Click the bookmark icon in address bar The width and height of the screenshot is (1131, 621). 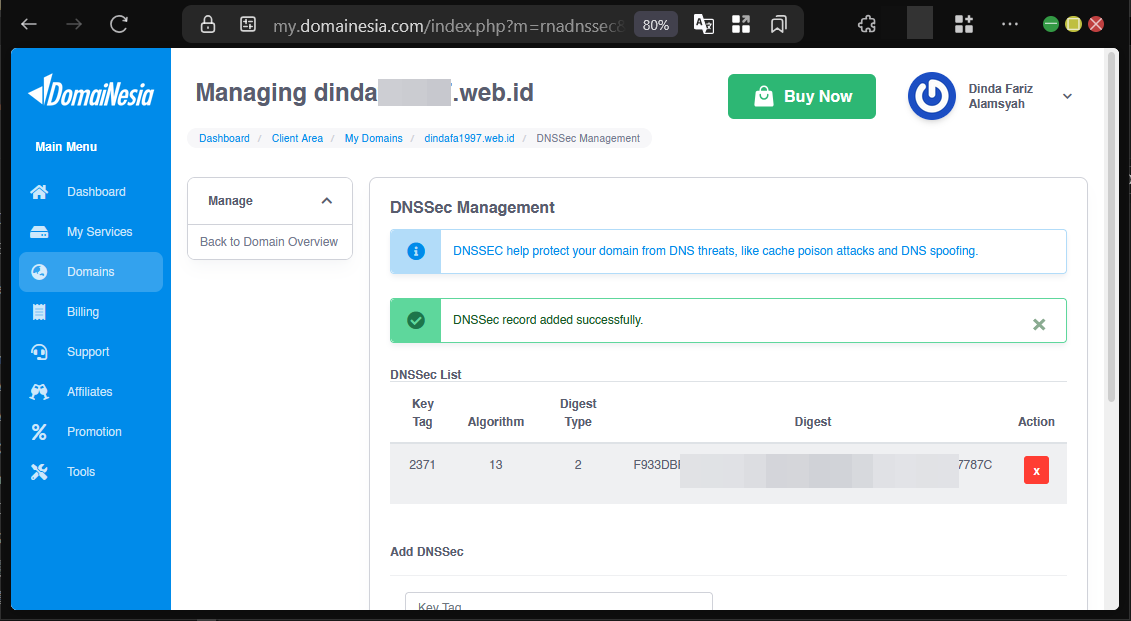pos(778,25)
